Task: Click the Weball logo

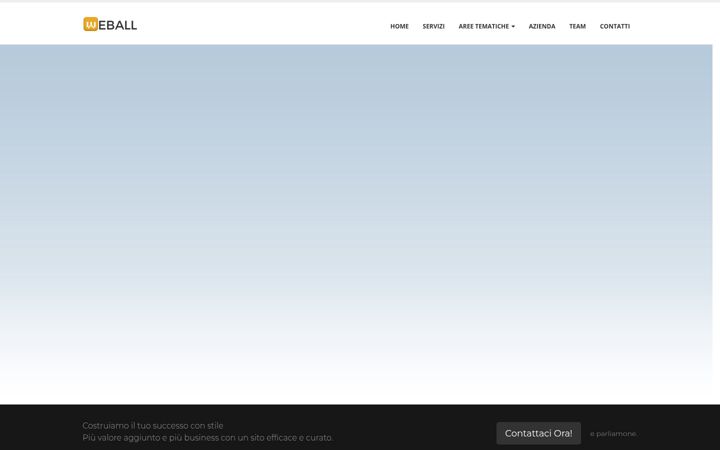Action: pyautogui.click(x=110, y=24)
